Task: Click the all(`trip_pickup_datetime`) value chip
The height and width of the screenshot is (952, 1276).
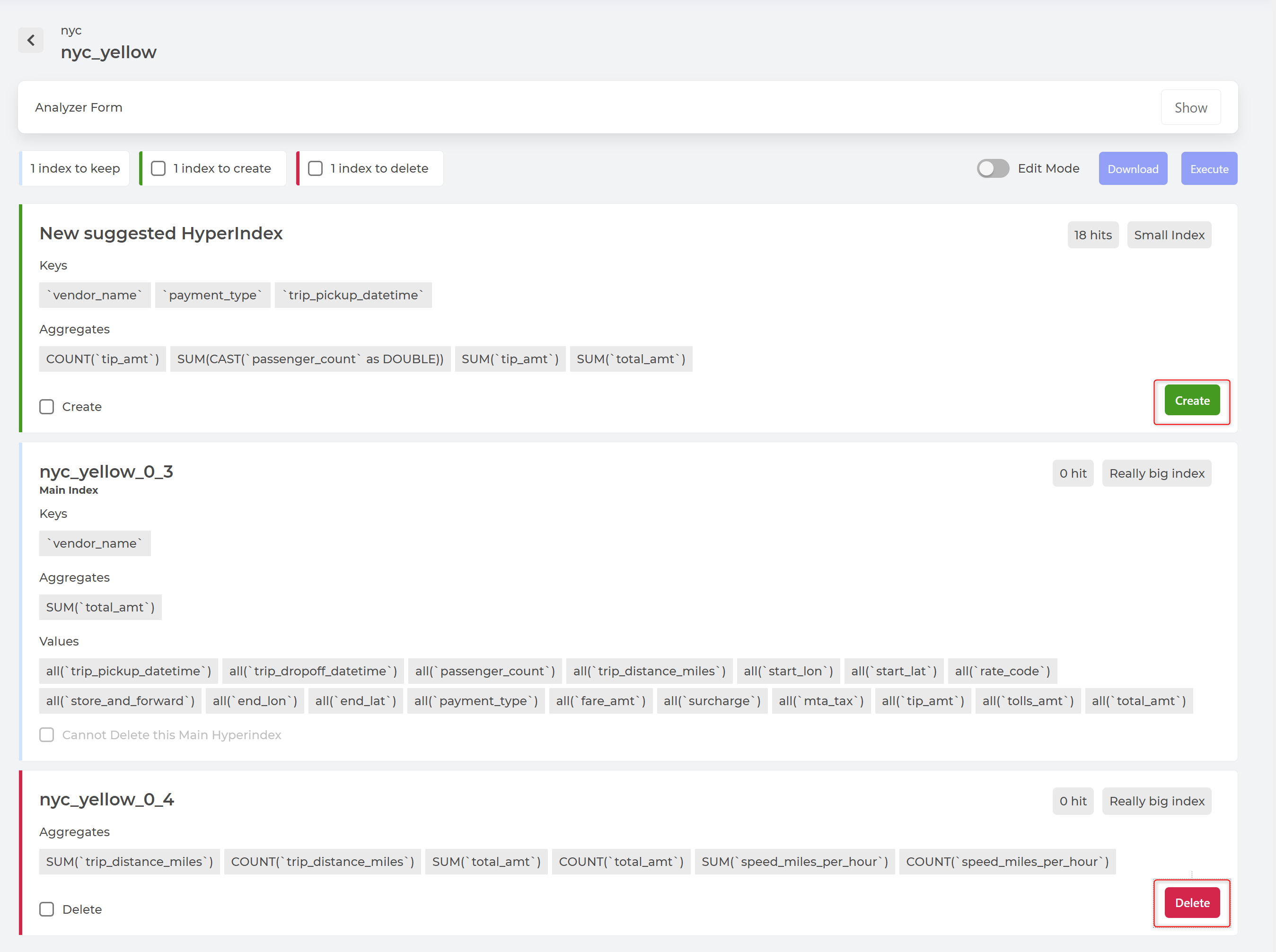Action: (x=129, y=671)
